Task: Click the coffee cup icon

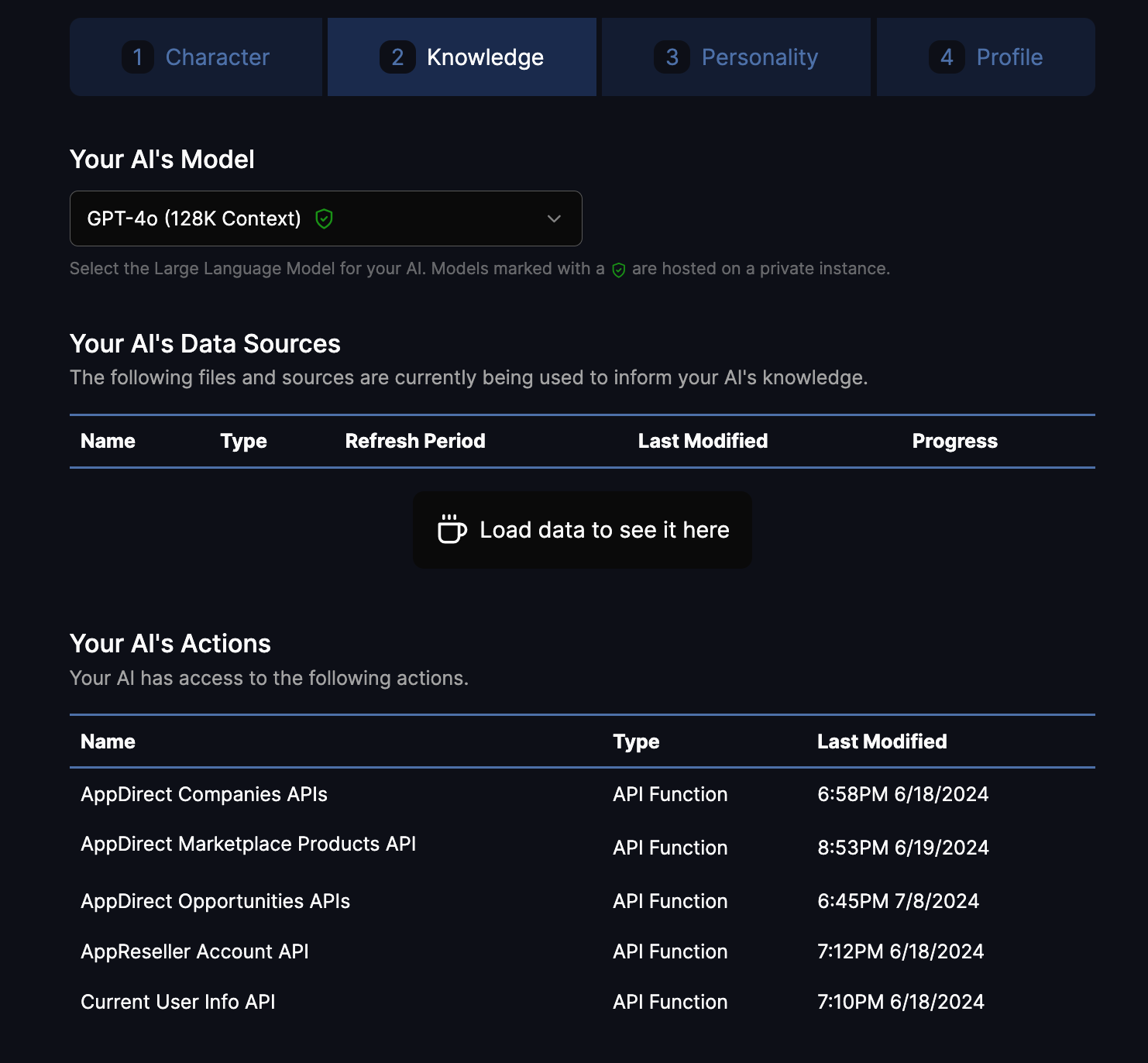Action: [x=452, y=529]
